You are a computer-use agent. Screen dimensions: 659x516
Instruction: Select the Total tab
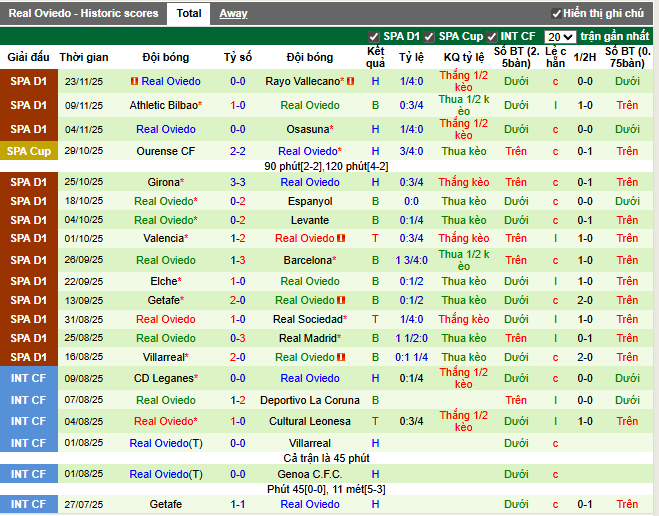[x=188, y=13]
